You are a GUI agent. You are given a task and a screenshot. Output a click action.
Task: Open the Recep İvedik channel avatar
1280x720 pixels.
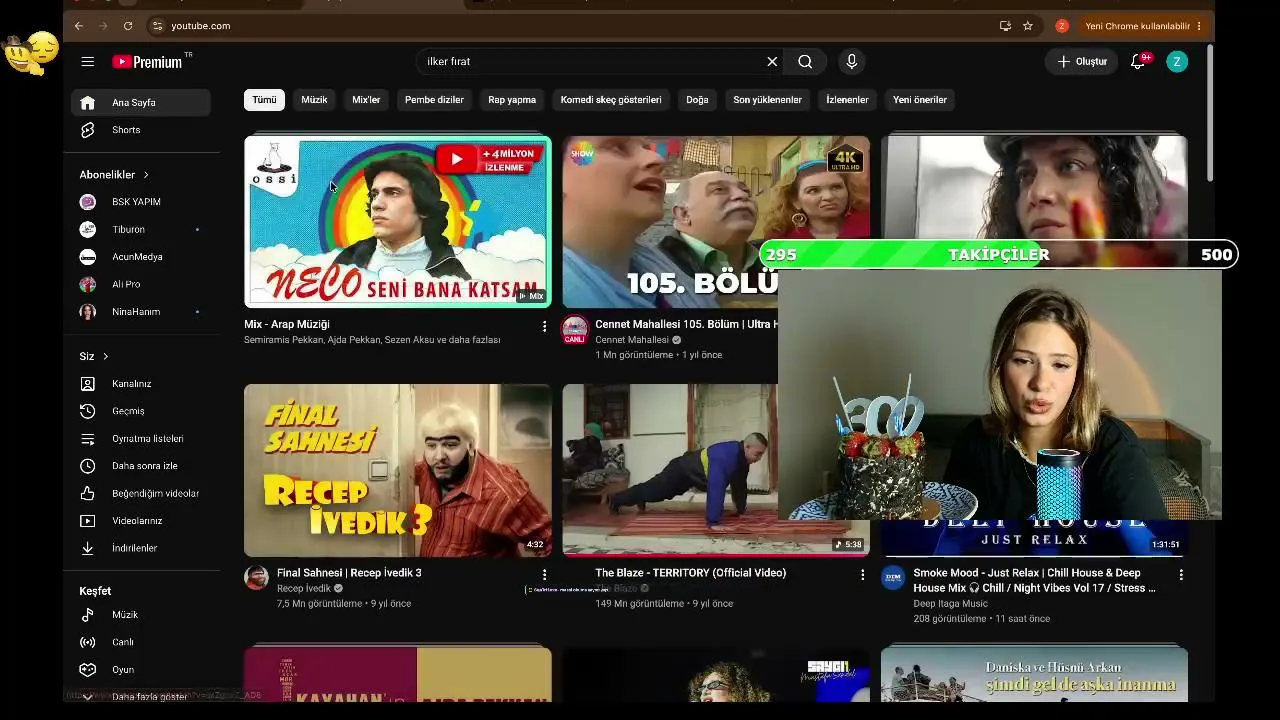pos(257,578)
